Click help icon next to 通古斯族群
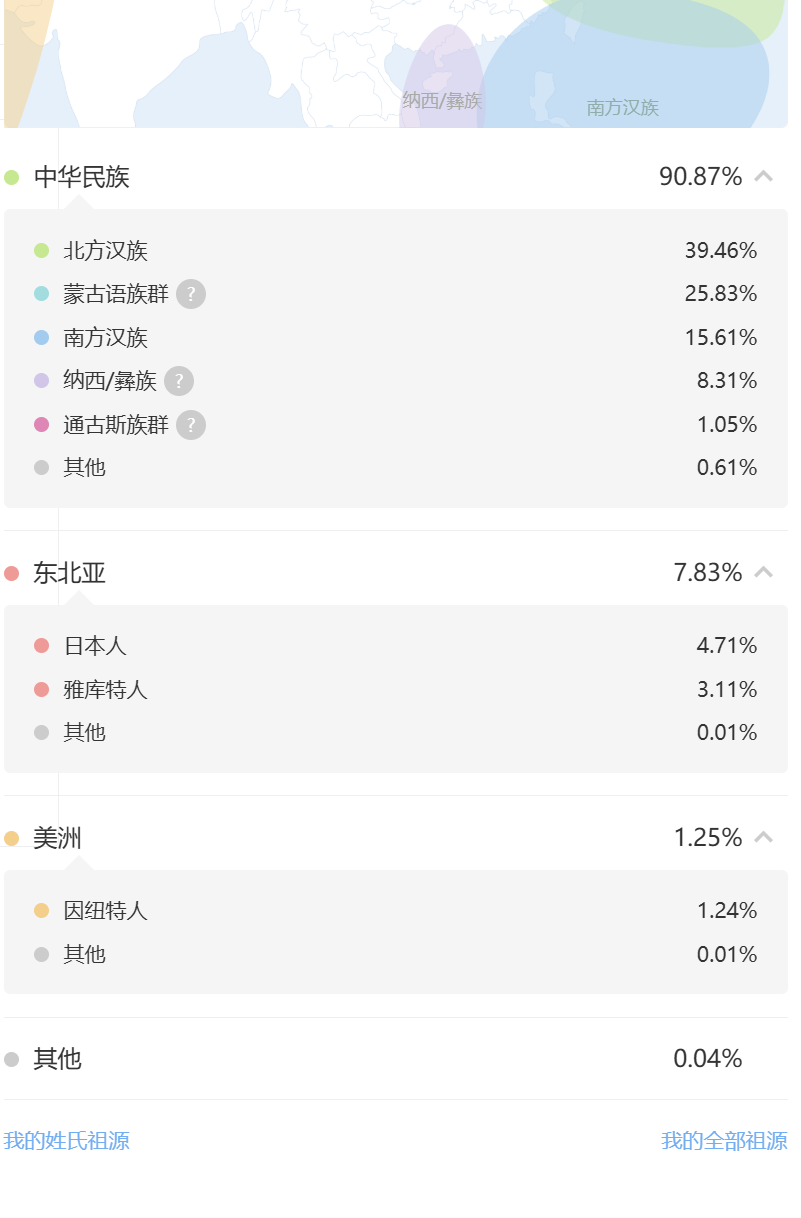The height and width of the screenshot is (1218, 801). tap(191, 425)
